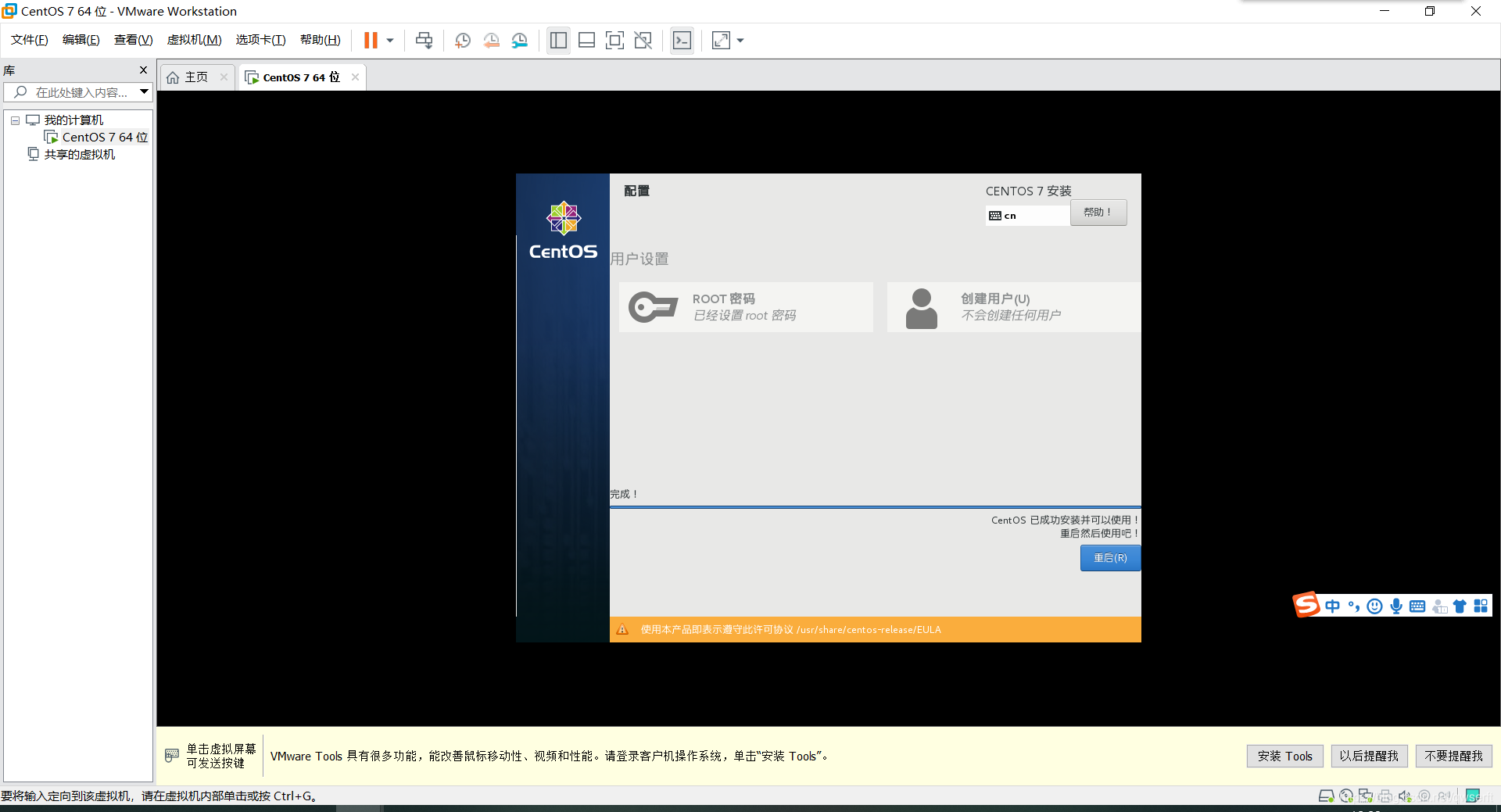1501x812 pixels.
Task: Open the 创建用户(U) settings
Action: click(x=1013, y=307)
